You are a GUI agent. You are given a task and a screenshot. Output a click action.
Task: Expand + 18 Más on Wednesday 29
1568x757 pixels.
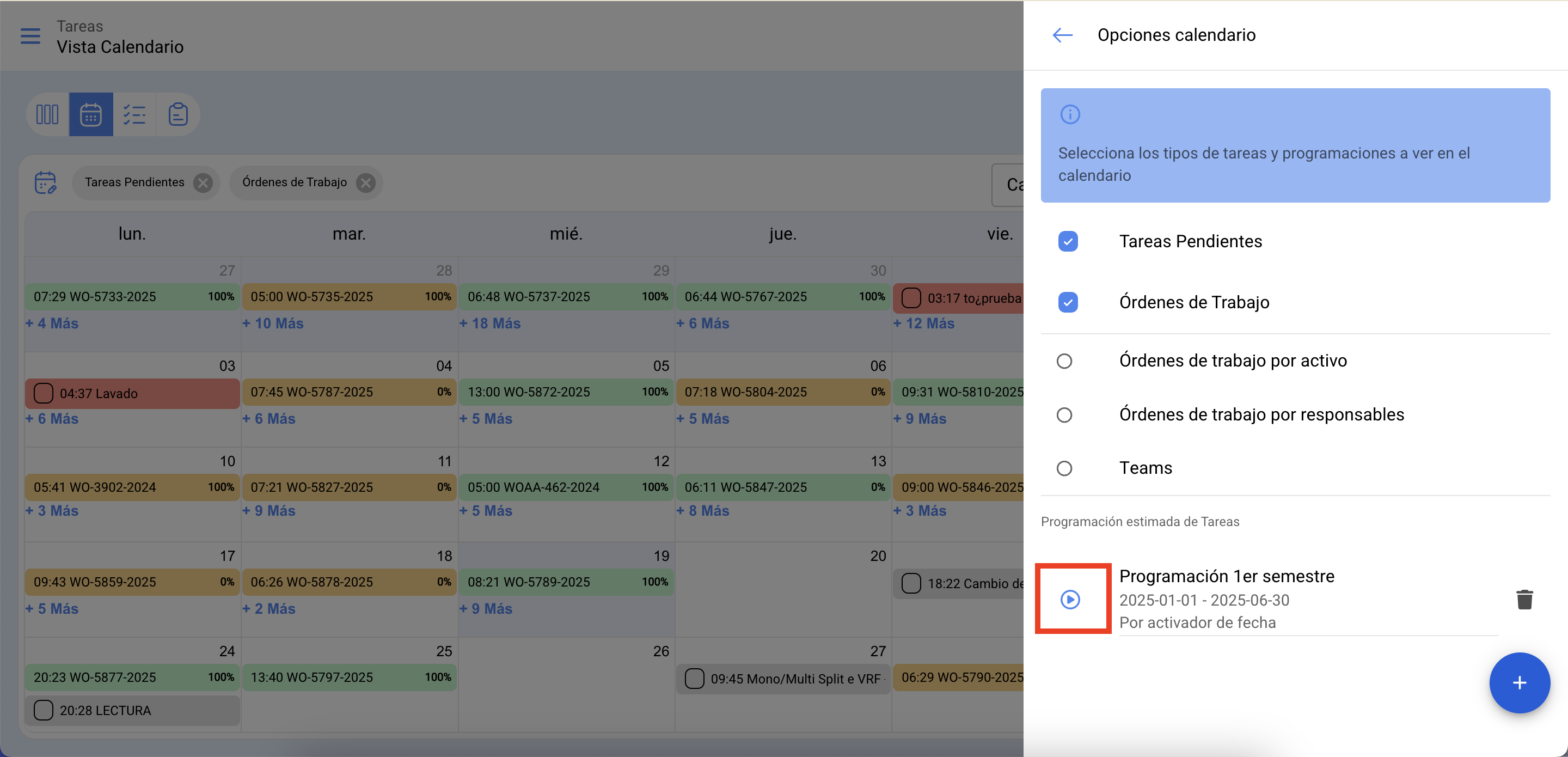[490, 323]
